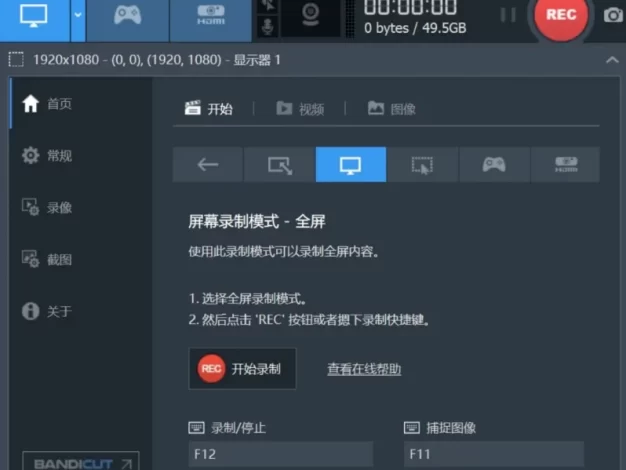
Task: Click the 捕捉图像 hotkey field F11
Action: coord(494,454)
